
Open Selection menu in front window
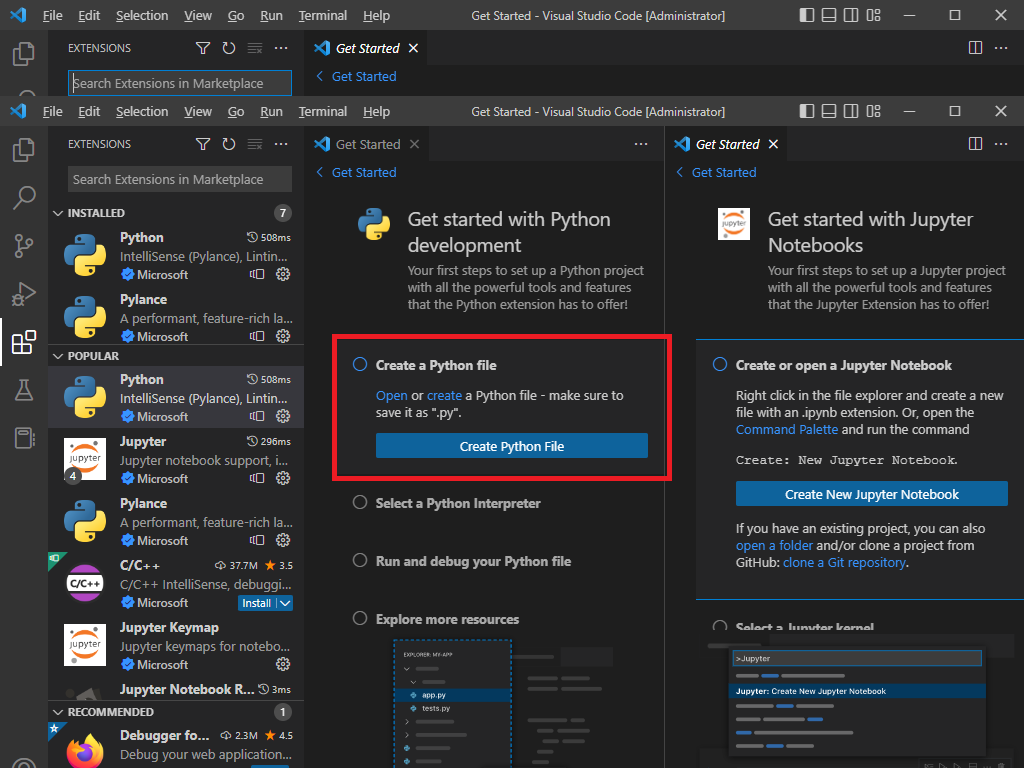coord(142,112)
